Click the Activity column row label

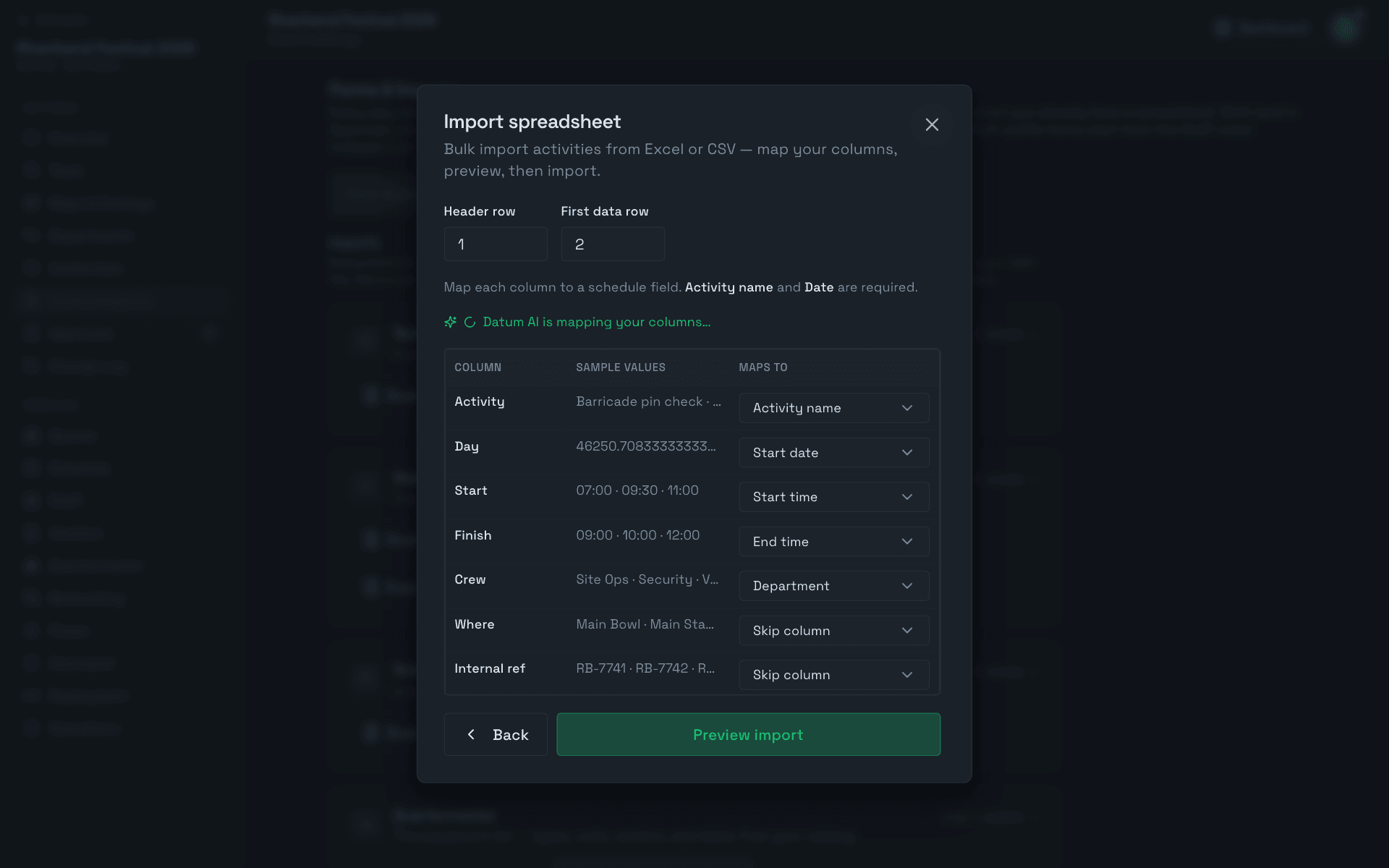[x=479, y=401]
